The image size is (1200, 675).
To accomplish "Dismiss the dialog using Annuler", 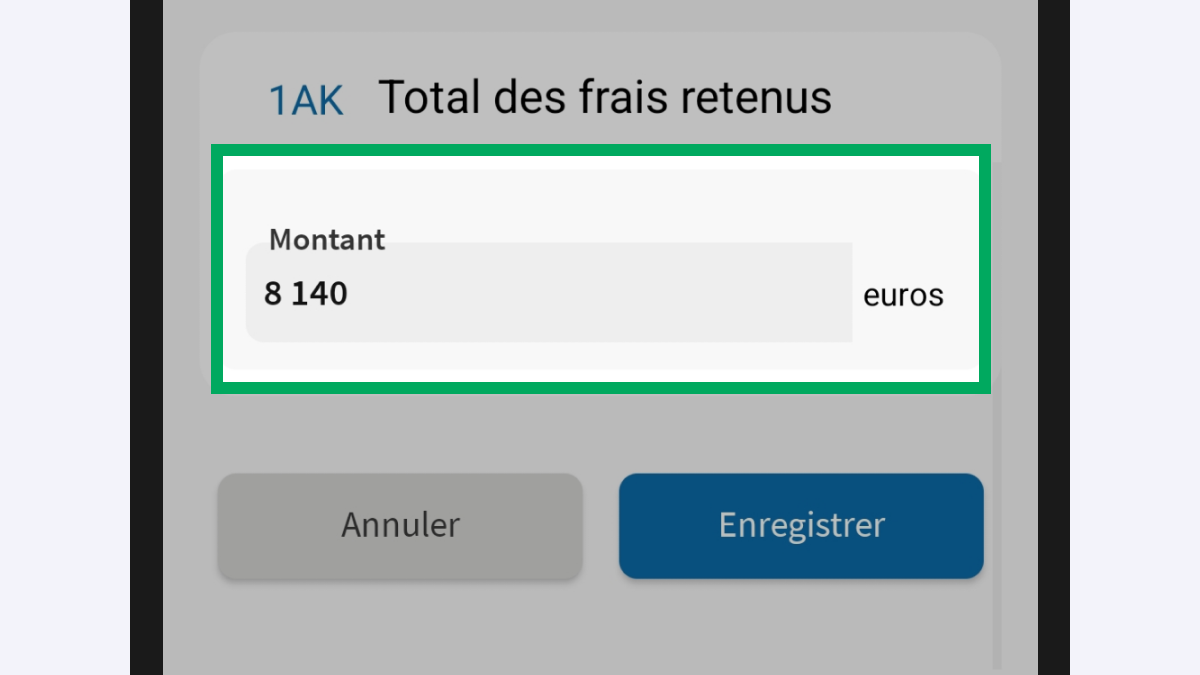I will 399,525.
